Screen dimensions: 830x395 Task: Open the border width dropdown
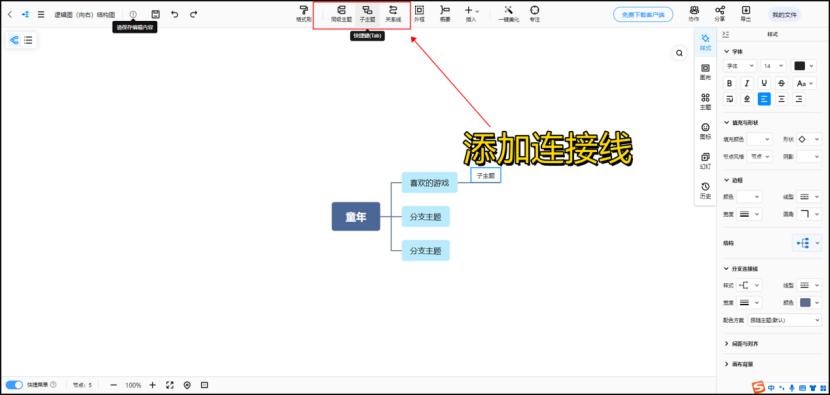click(x=750, y=214)
